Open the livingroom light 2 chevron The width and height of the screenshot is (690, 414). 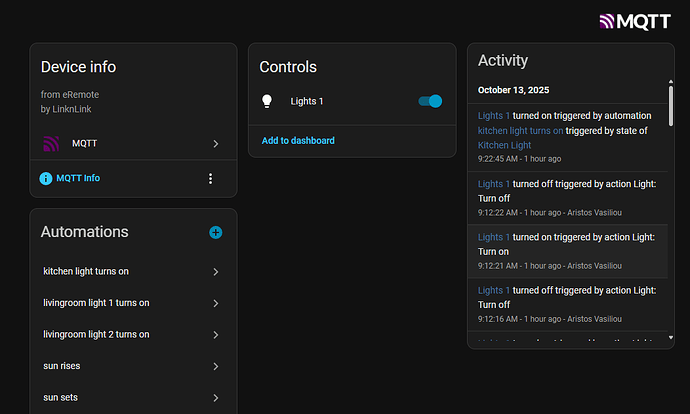(x=215, y=334)
